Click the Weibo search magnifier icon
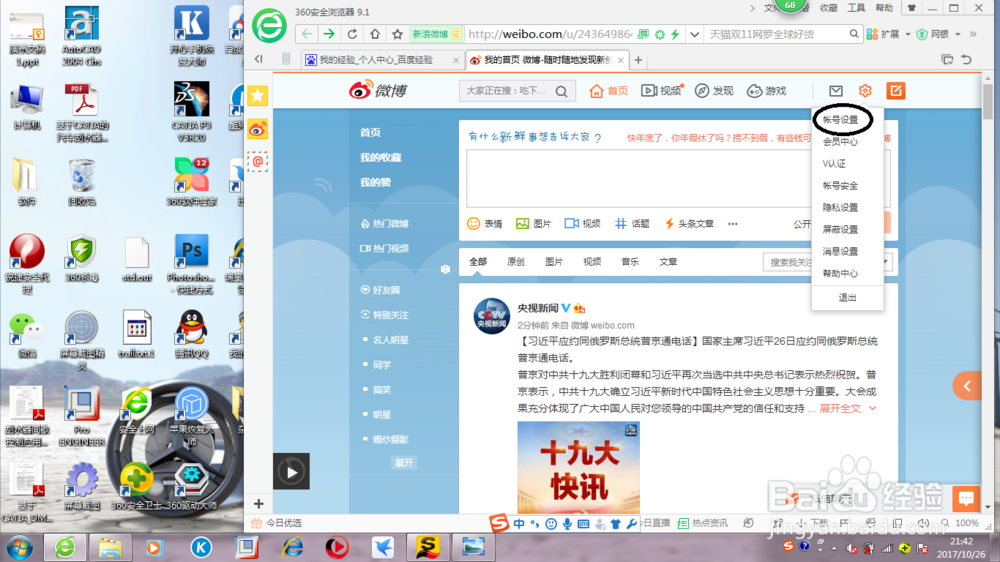Image resolution: width=1000 pixels, height=562 pixels. [561, 91]
